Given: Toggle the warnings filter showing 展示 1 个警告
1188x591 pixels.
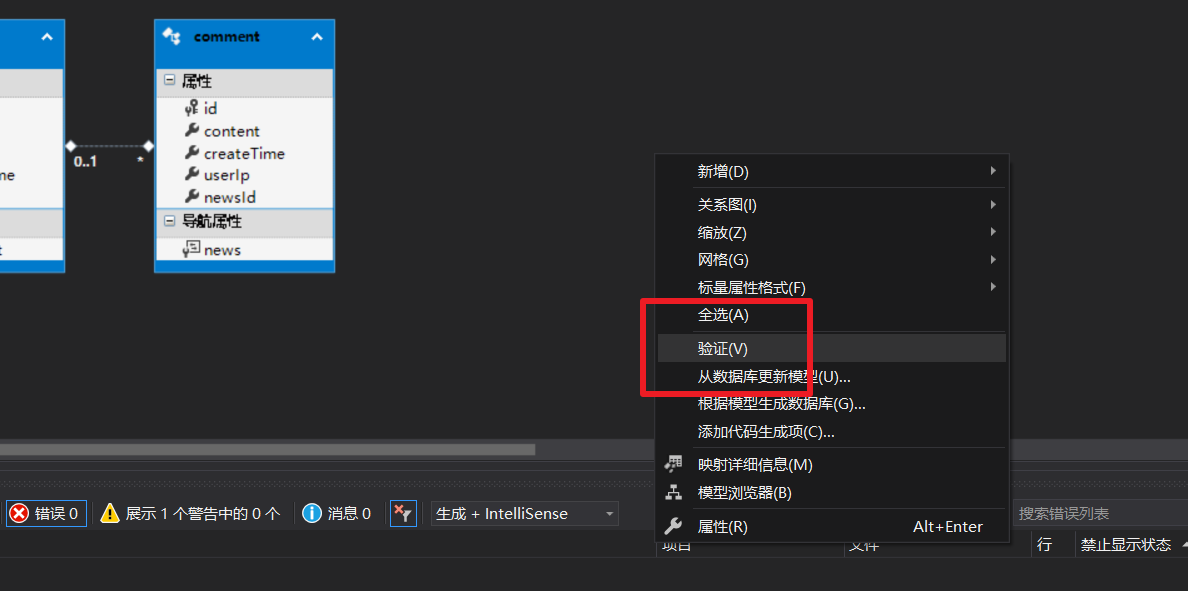Looking at the screenshot, I should coord(190,513).
